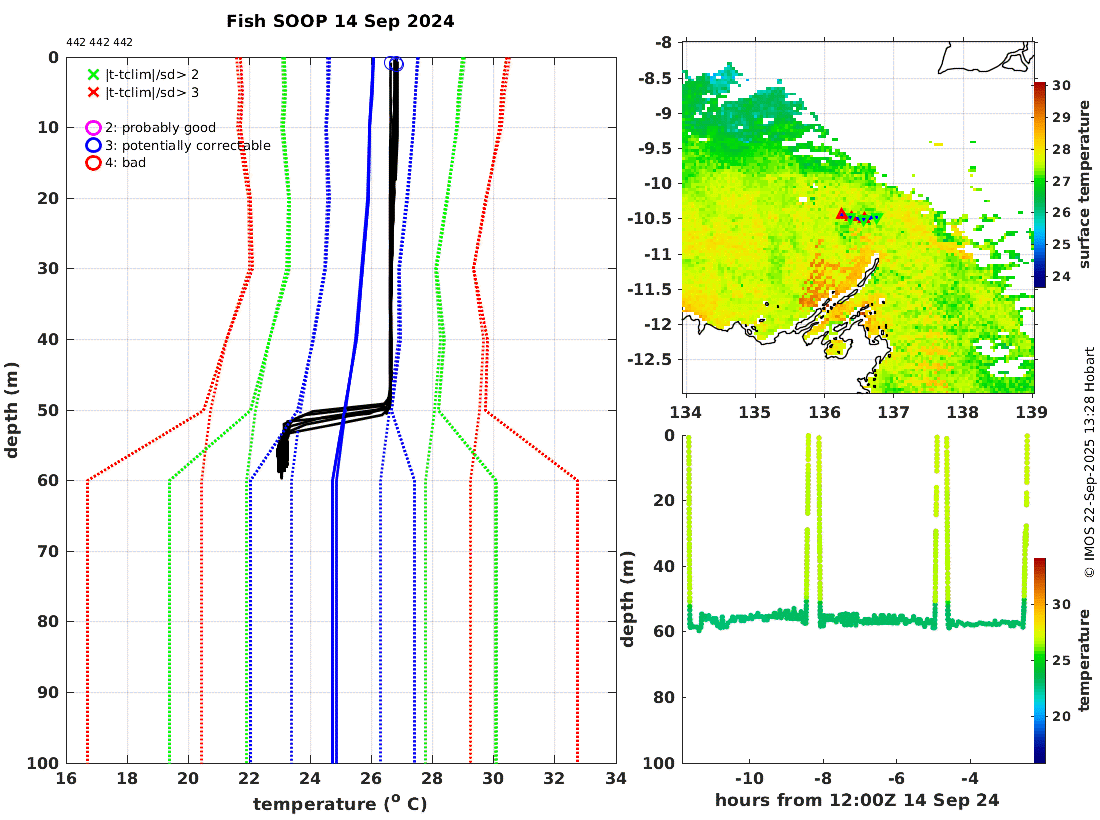Click the '139' longitude tick on the map
Image resolution: width=1100 pixels, height=820 pixels.
click(x=1031, y=412)
